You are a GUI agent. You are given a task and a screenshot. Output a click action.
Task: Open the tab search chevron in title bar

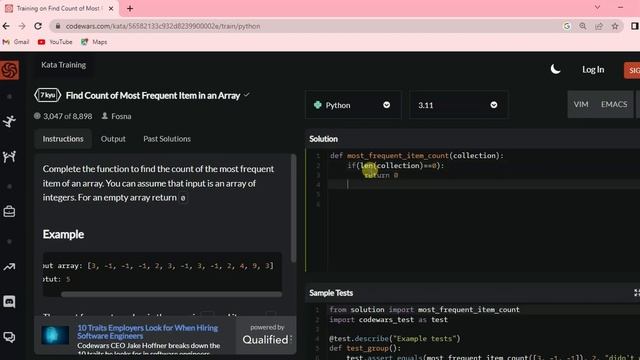tap(597, 7)
